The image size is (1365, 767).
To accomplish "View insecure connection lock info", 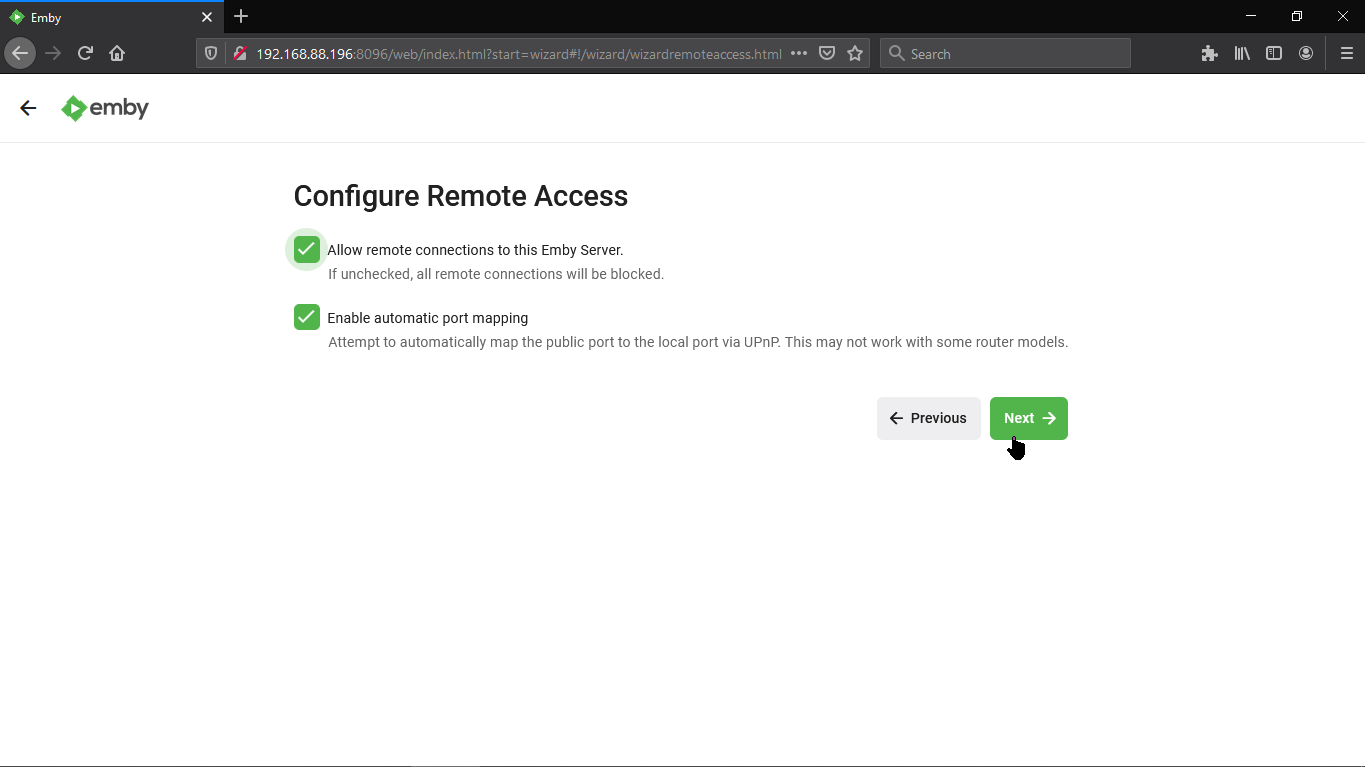I will pyautogui.click(x=239, y=54).
